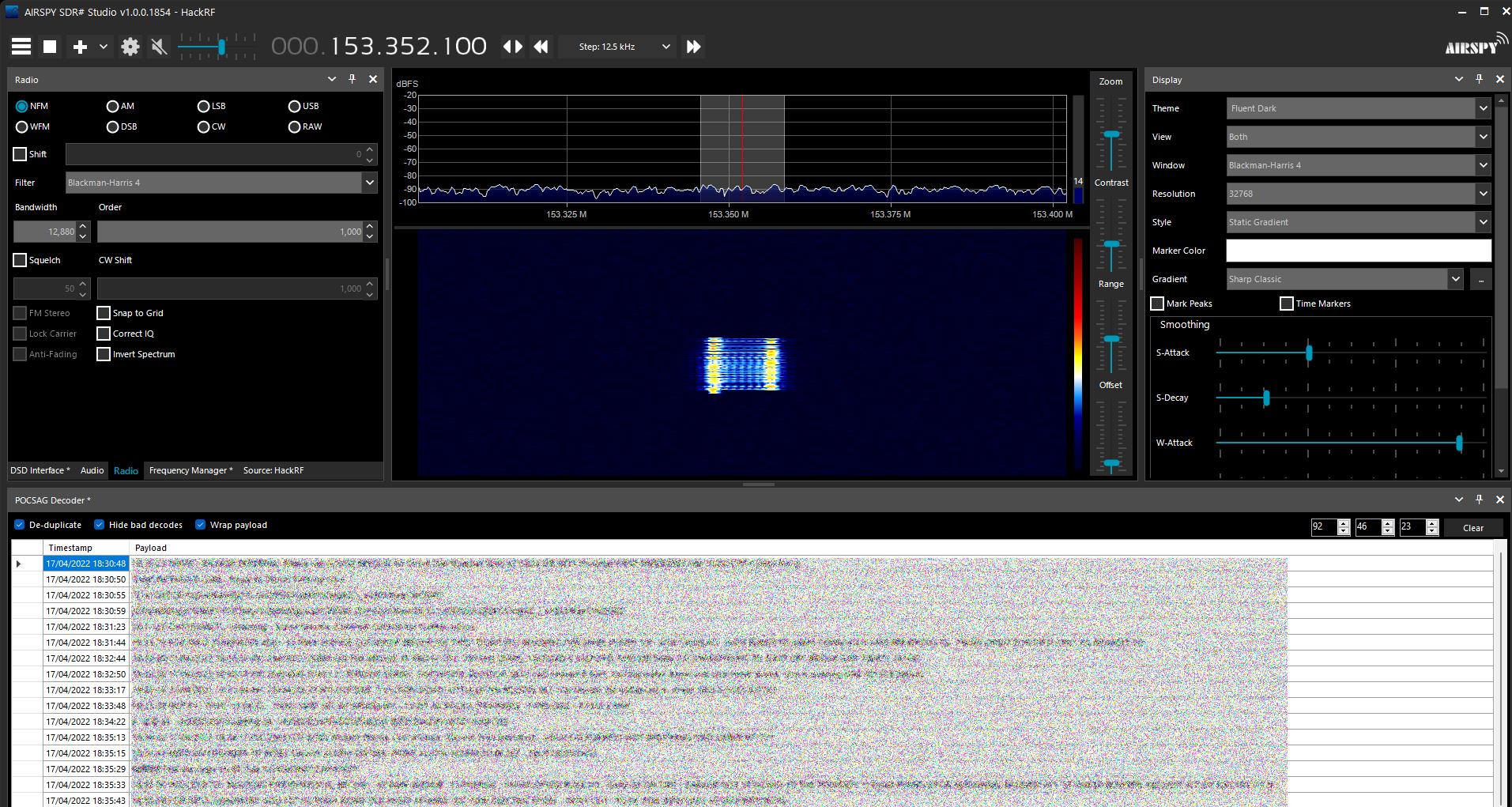Open the Style dropdown

click(x=1358, y=222)
